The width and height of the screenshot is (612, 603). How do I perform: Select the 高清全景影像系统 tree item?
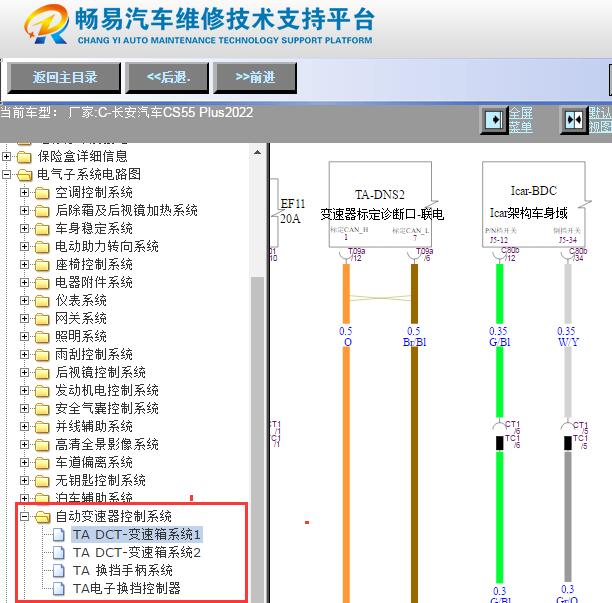pyautogui.click(x=107, y=444)
